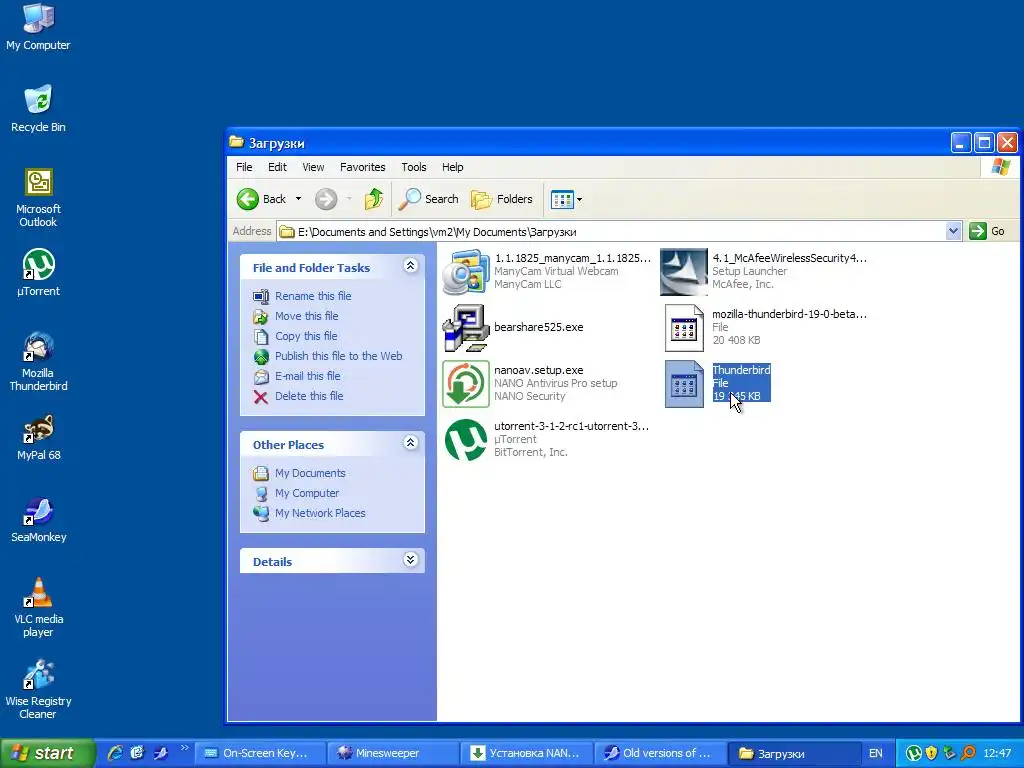
Task: Select the utorrent-3-1-2-rc1 installer icon
Action: point(466,440)
